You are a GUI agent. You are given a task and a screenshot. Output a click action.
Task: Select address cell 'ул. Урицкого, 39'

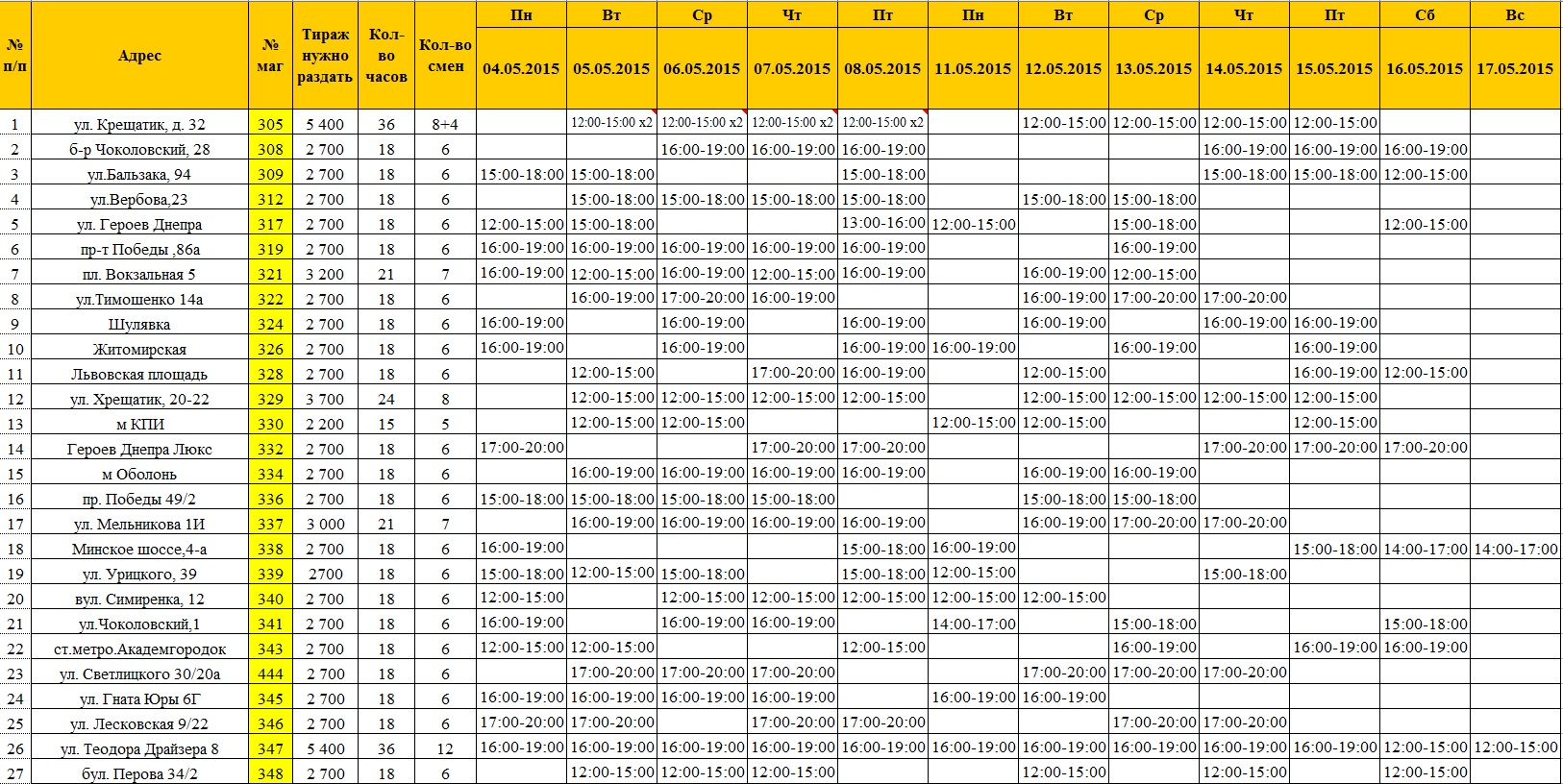coord(139,574)
